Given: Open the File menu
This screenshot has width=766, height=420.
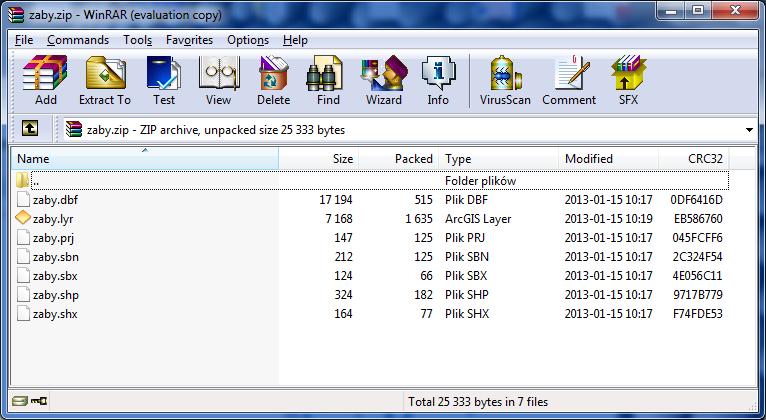Looking at the screenshot, I should (x=24, y=40).
